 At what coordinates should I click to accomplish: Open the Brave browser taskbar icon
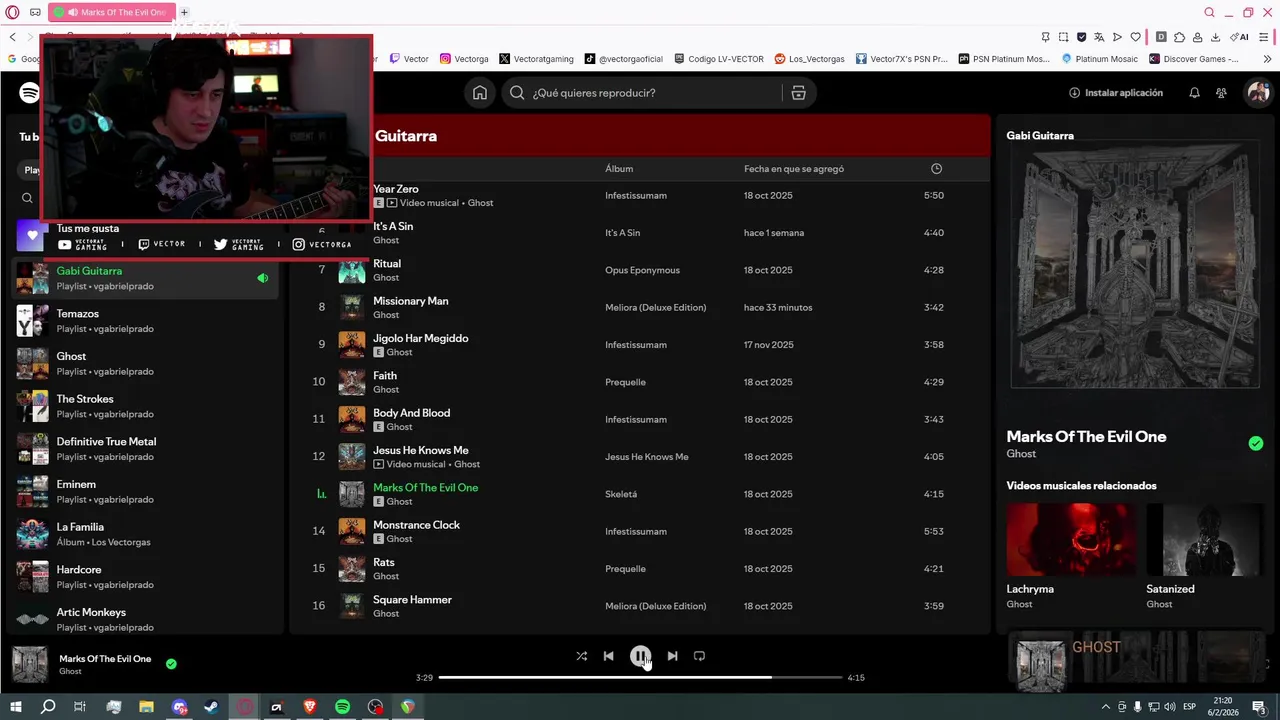click(310, 707)
